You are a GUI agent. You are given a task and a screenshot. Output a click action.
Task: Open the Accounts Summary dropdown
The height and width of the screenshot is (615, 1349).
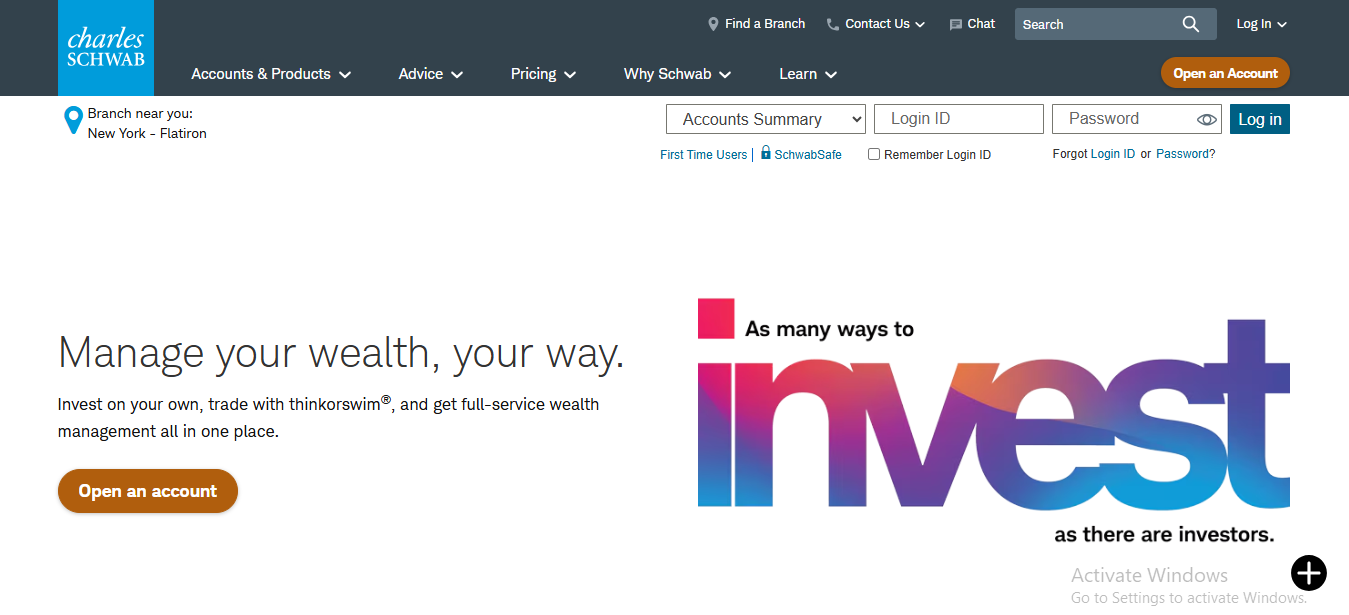point(766,119)
